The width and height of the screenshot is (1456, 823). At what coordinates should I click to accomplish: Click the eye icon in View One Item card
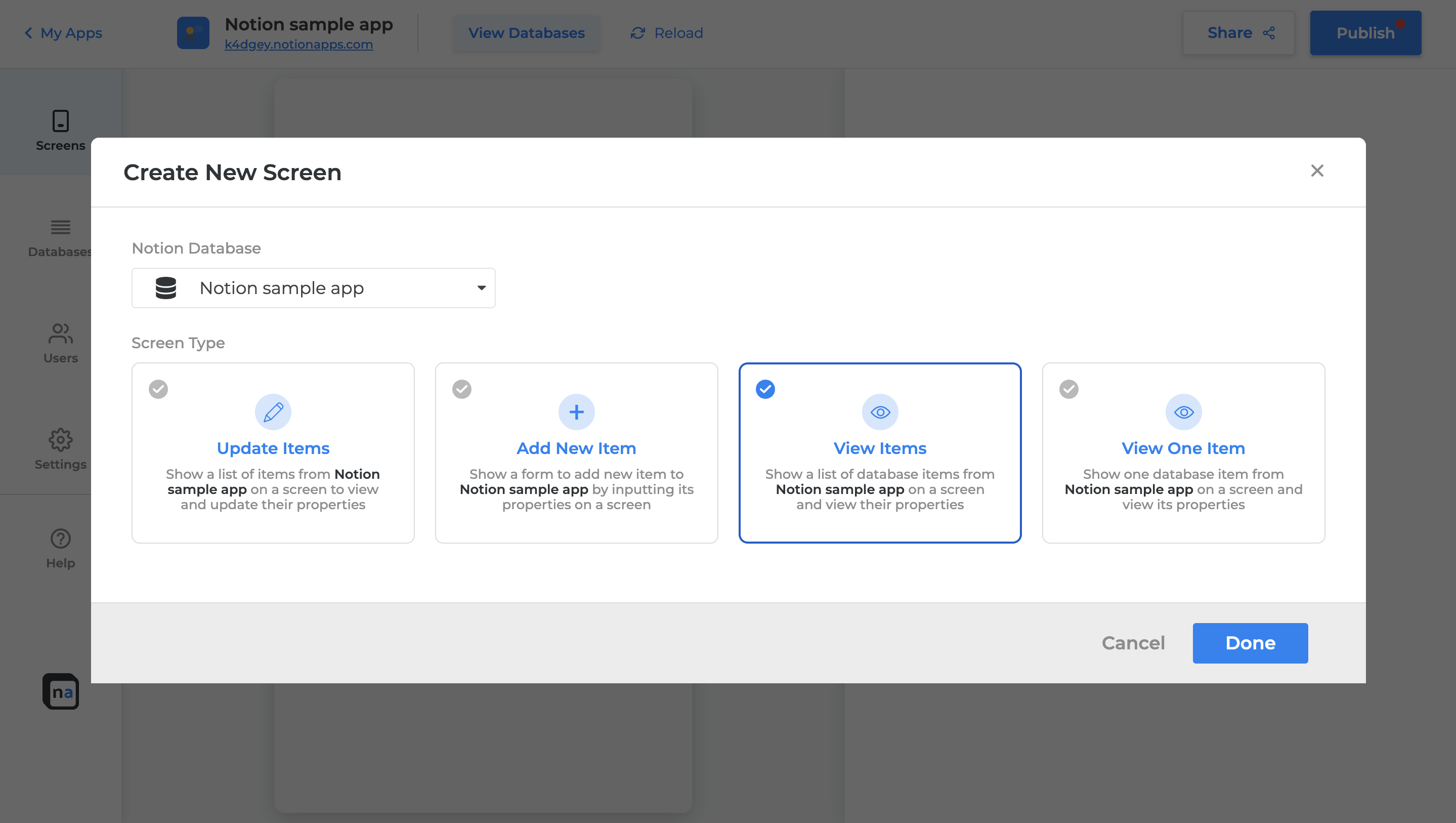[x=1183, y=412]
